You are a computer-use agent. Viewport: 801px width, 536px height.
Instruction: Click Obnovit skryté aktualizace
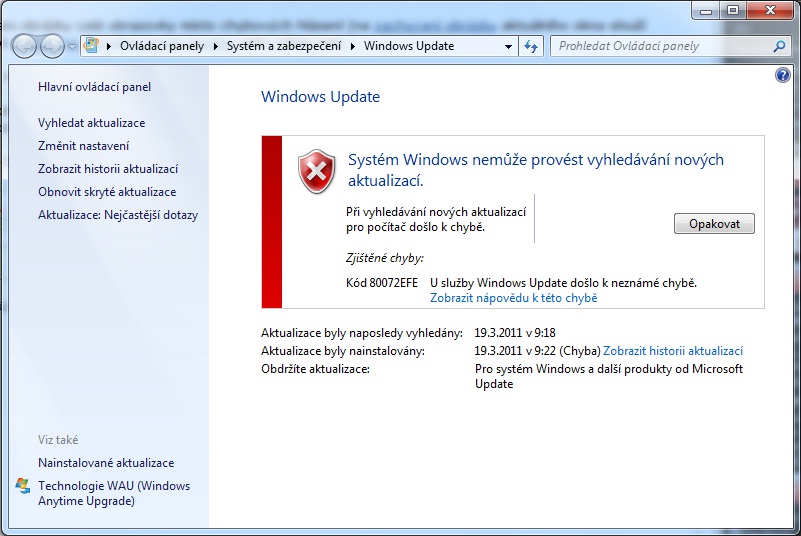107,192
